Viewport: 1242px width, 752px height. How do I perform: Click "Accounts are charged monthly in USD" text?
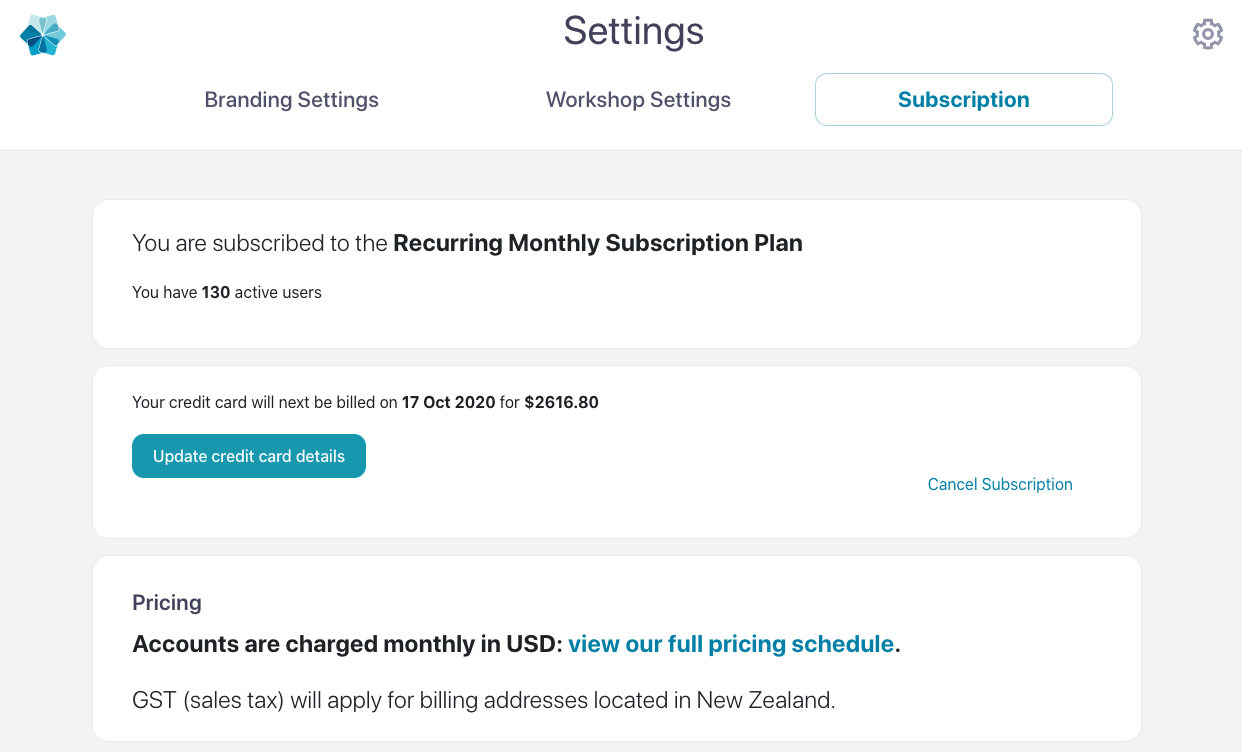pyautogui.click(x=347, y=644)
